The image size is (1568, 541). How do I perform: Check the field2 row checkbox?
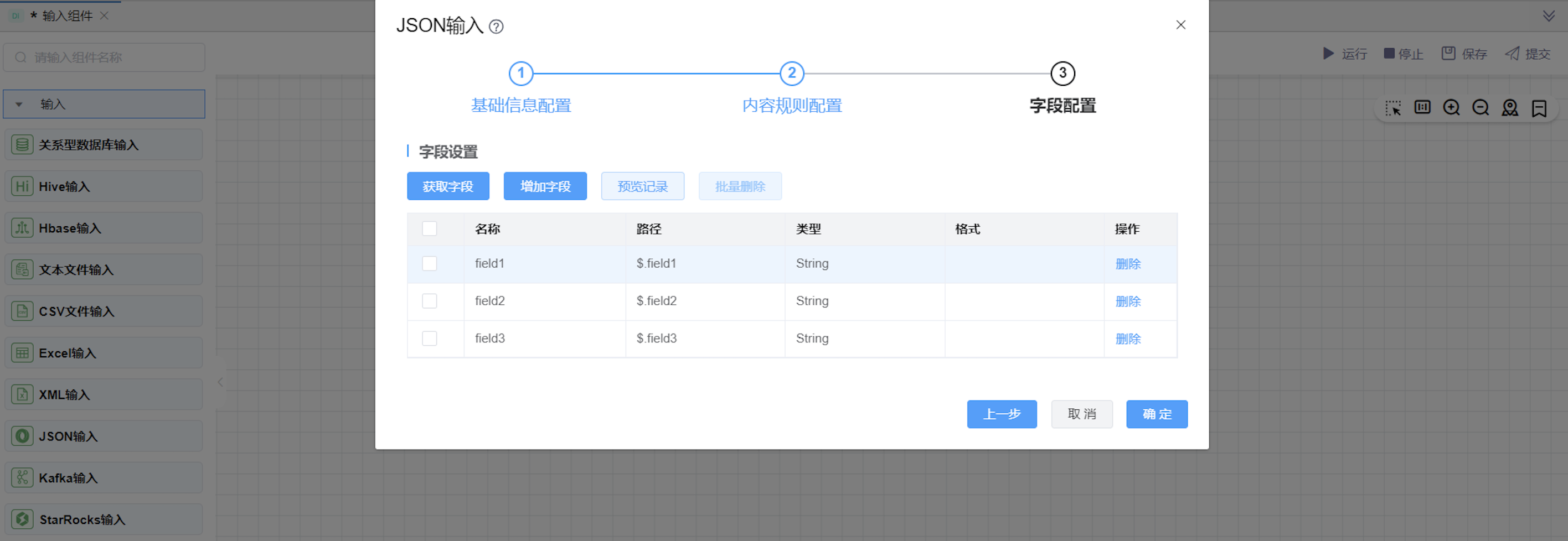[429, 301]
